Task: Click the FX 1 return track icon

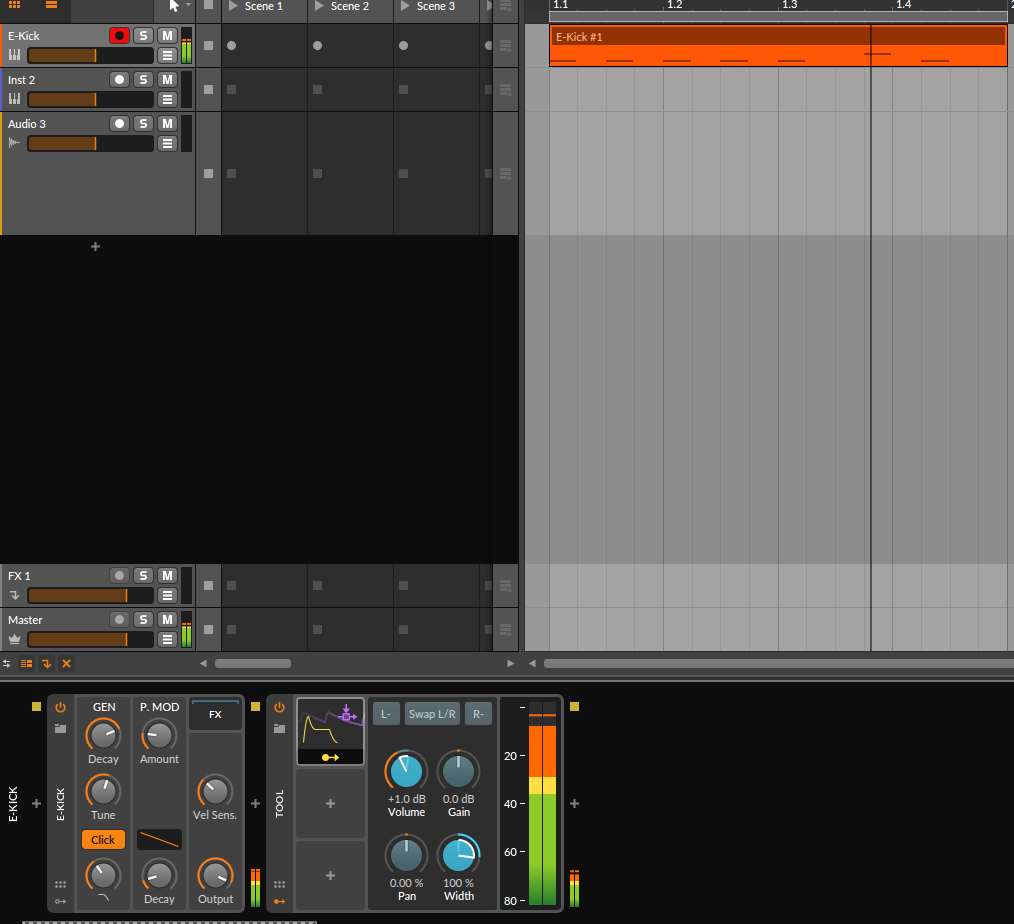Action: [x=14, y=595]
